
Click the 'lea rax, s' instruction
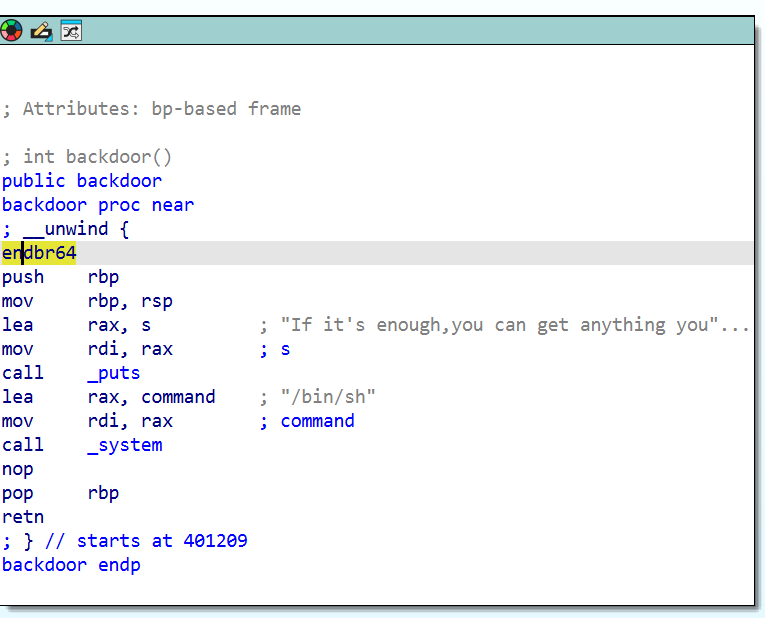77,325
